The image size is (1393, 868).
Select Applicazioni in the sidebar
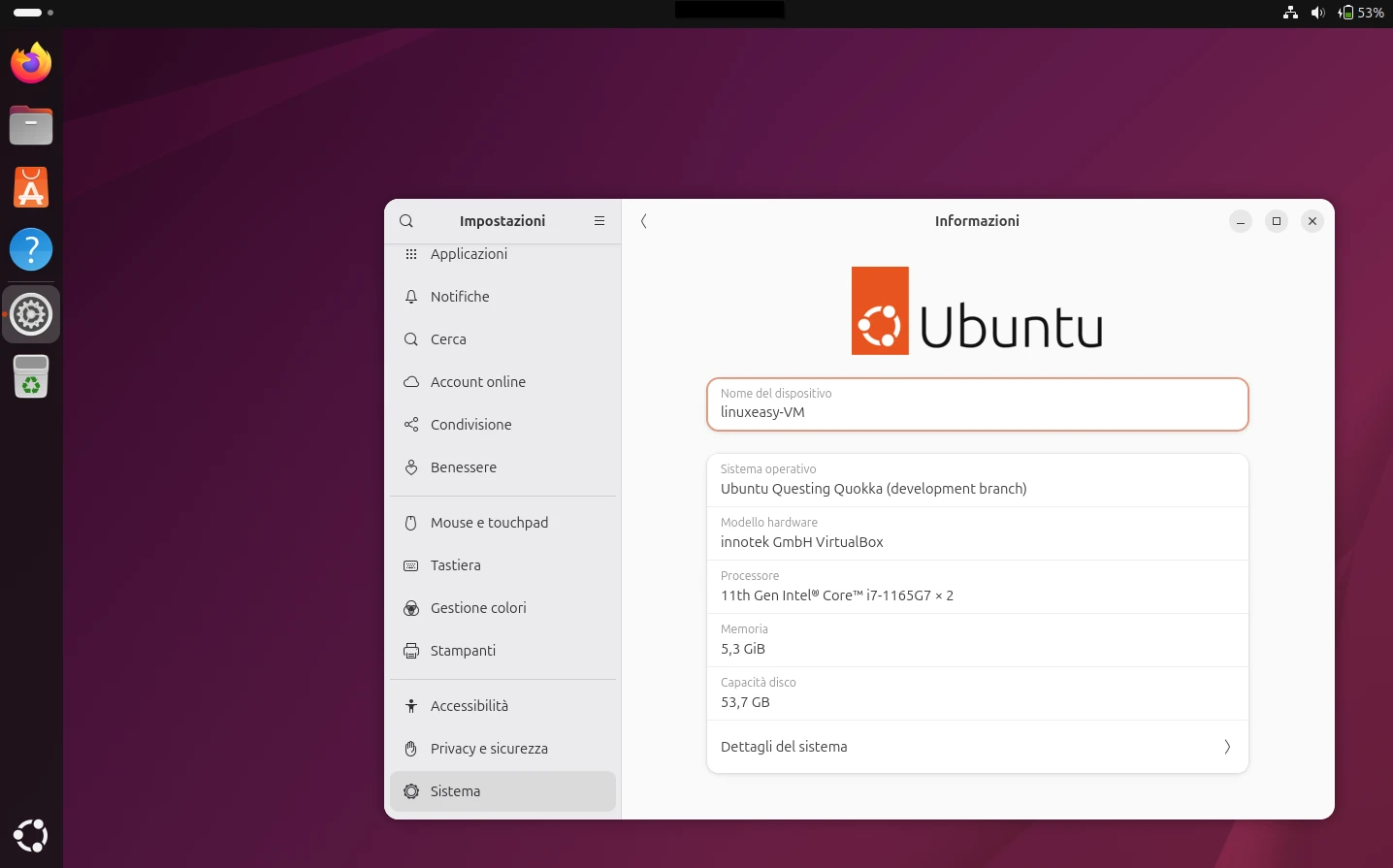point(469,253)
